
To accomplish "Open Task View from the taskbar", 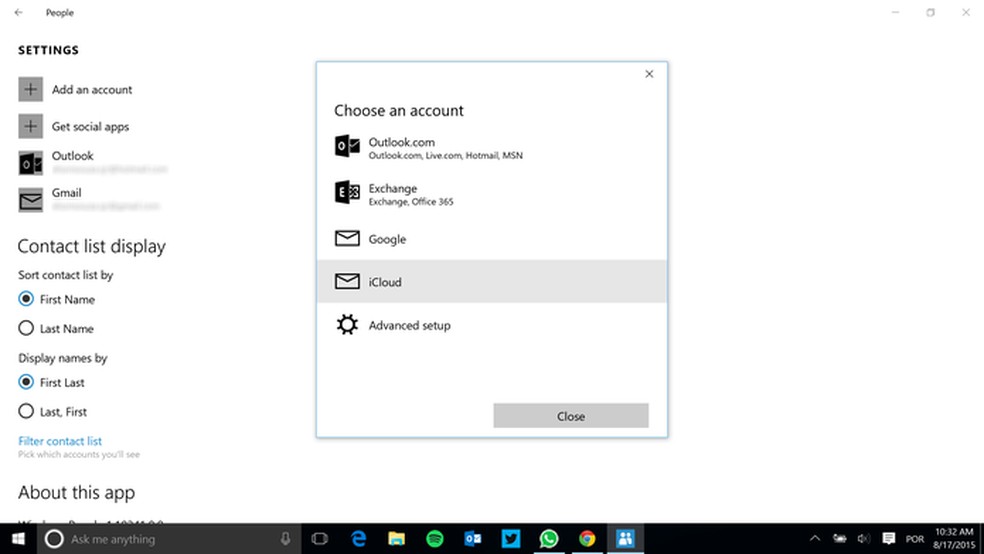I will (319, 539).
